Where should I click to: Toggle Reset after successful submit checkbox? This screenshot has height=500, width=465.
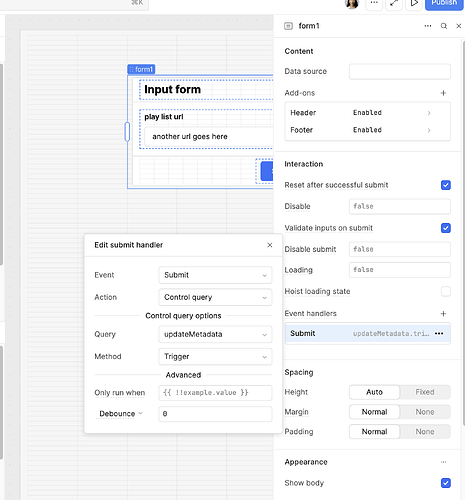click(446, 185)
